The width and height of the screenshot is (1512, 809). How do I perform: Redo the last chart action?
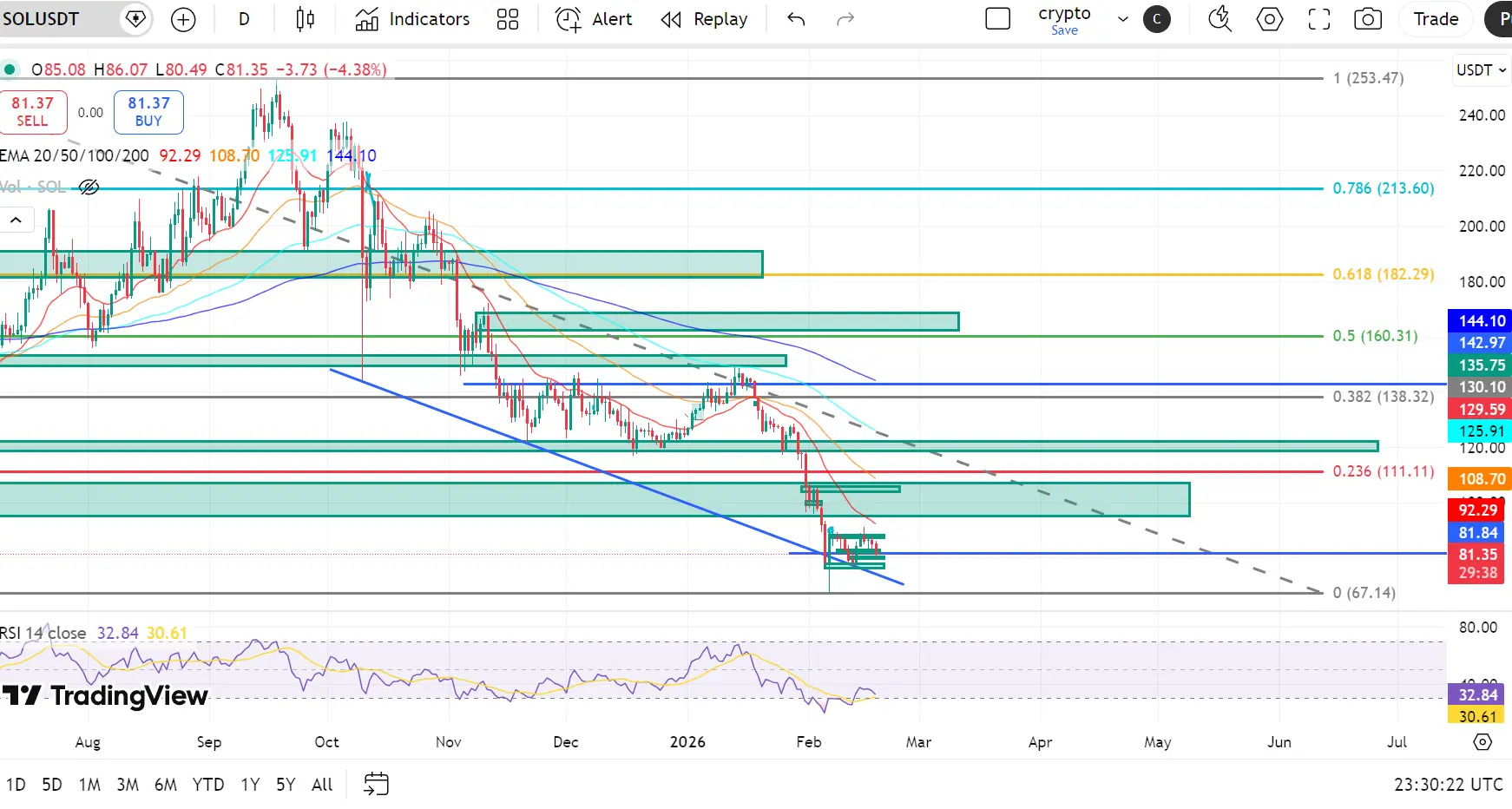tap(845, 19)
